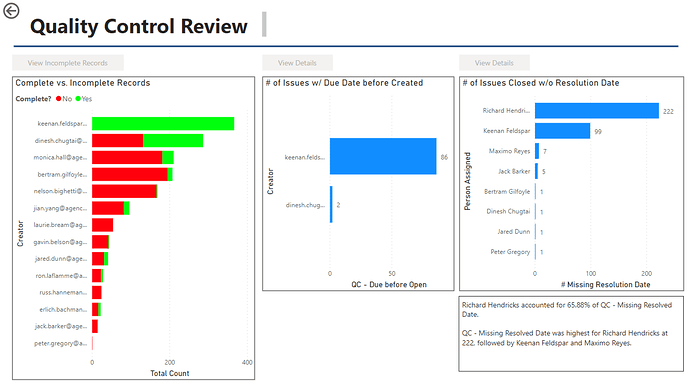Click Richard Hendricks bar showing 222
690x389 pixels.
tap(597, 111)
